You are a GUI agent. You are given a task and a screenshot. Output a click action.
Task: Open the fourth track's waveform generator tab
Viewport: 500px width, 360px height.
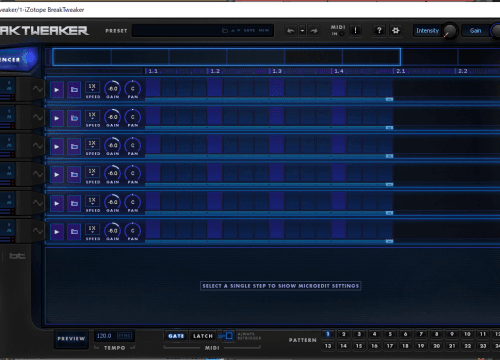point(38,174)
